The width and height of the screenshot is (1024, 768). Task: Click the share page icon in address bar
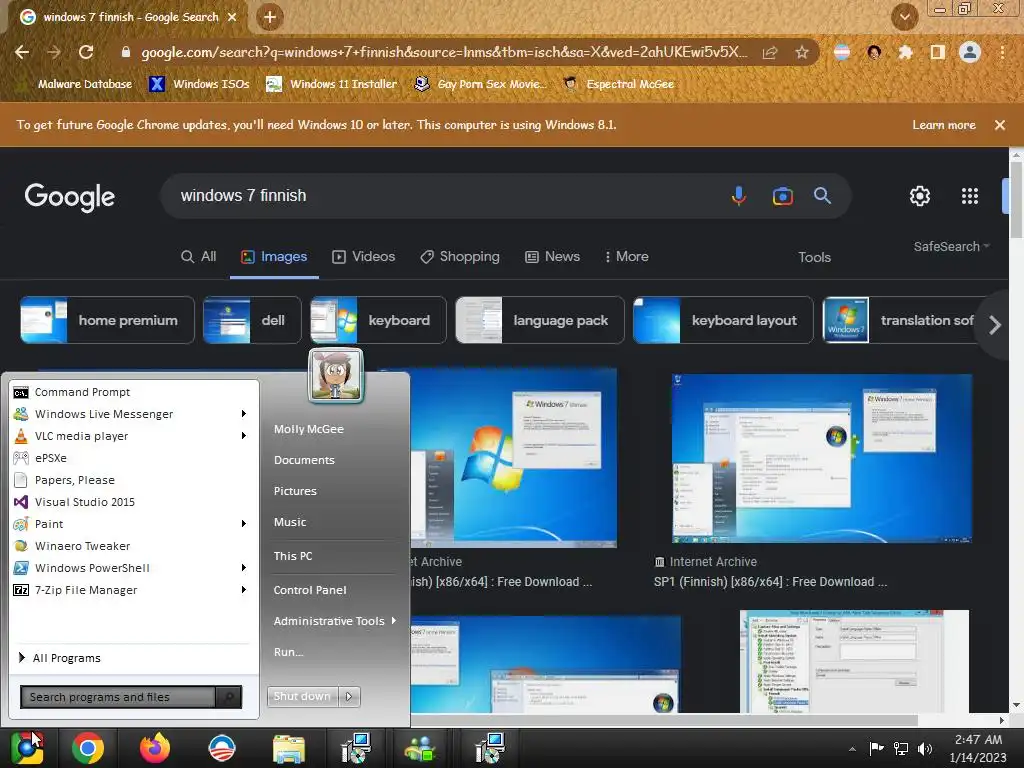(770, 52)
